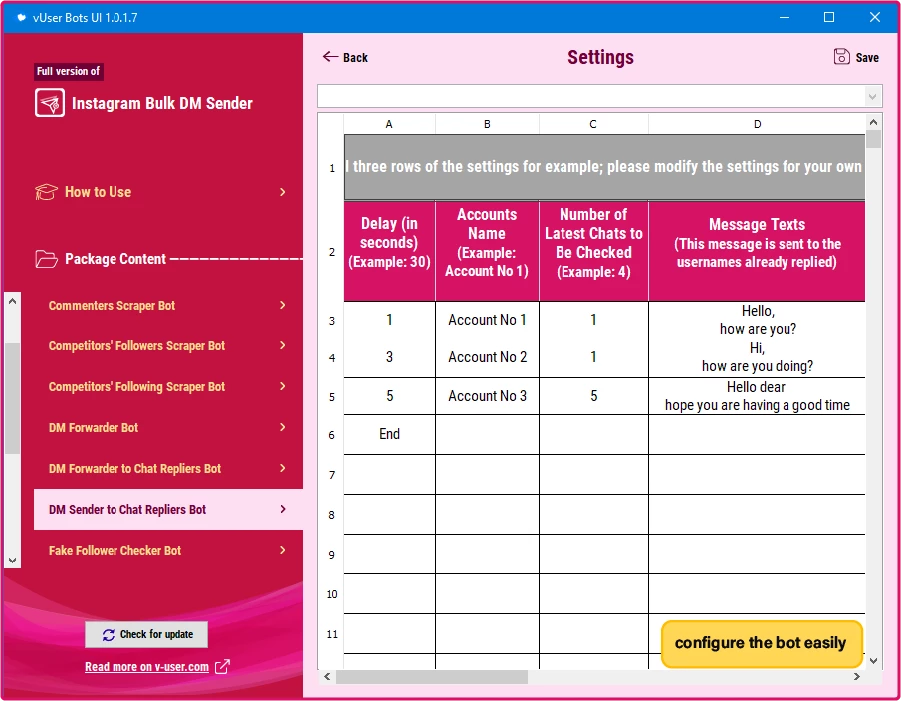Select column D header
This screenshot has height=701, width=901.
tap(757, 124)
